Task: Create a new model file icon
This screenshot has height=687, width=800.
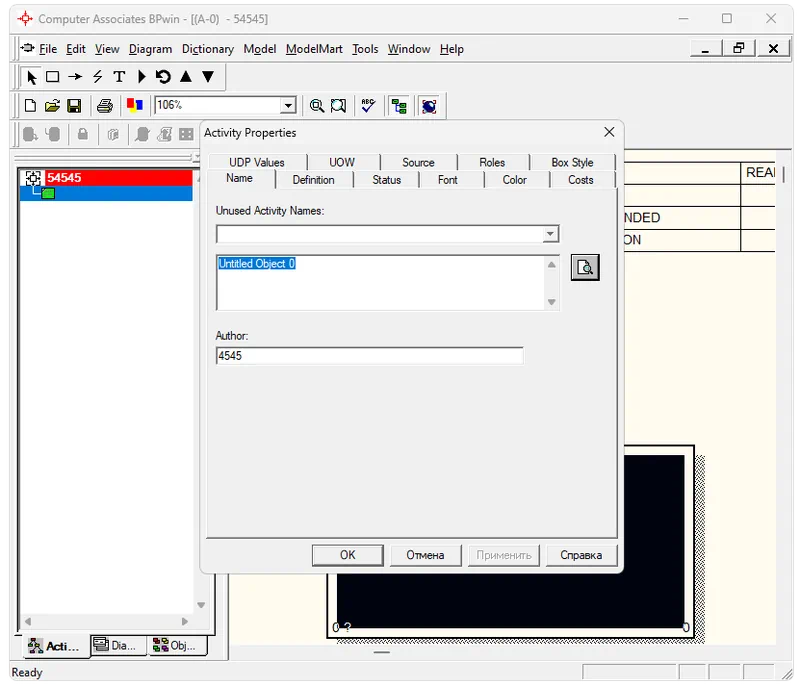Action: pos(30,106)
